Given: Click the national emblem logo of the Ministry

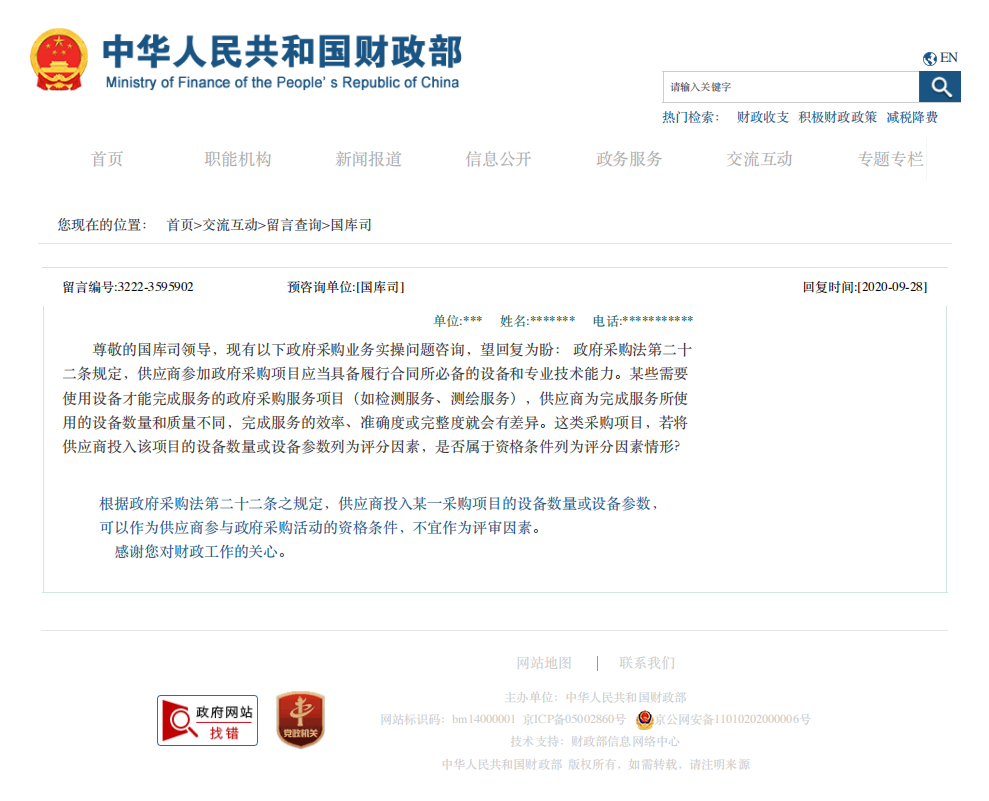Looking at the screenshot, I should 57,55.
